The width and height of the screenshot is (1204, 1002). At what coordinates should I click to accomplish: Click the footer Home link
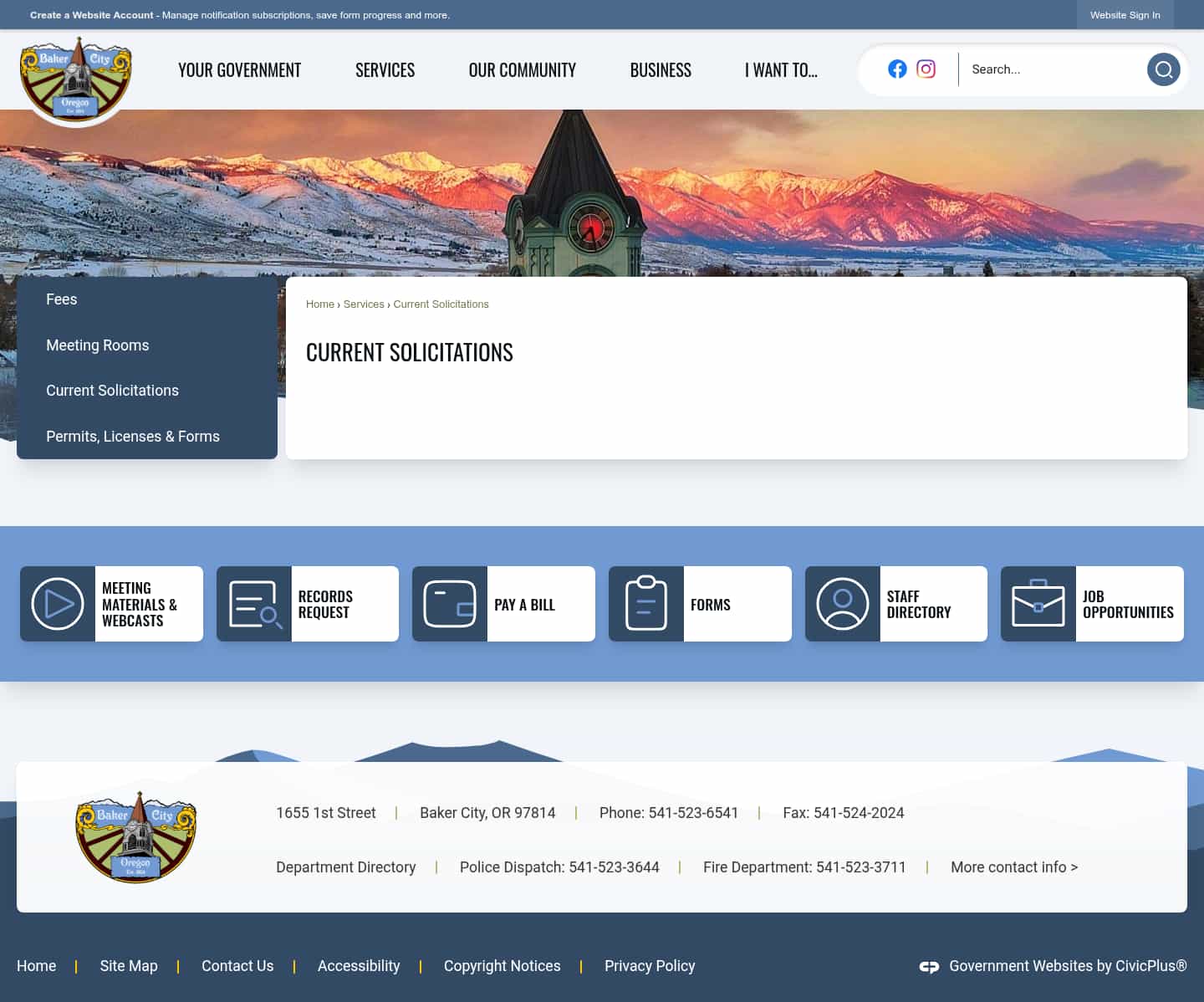click(x=37, y=966)
